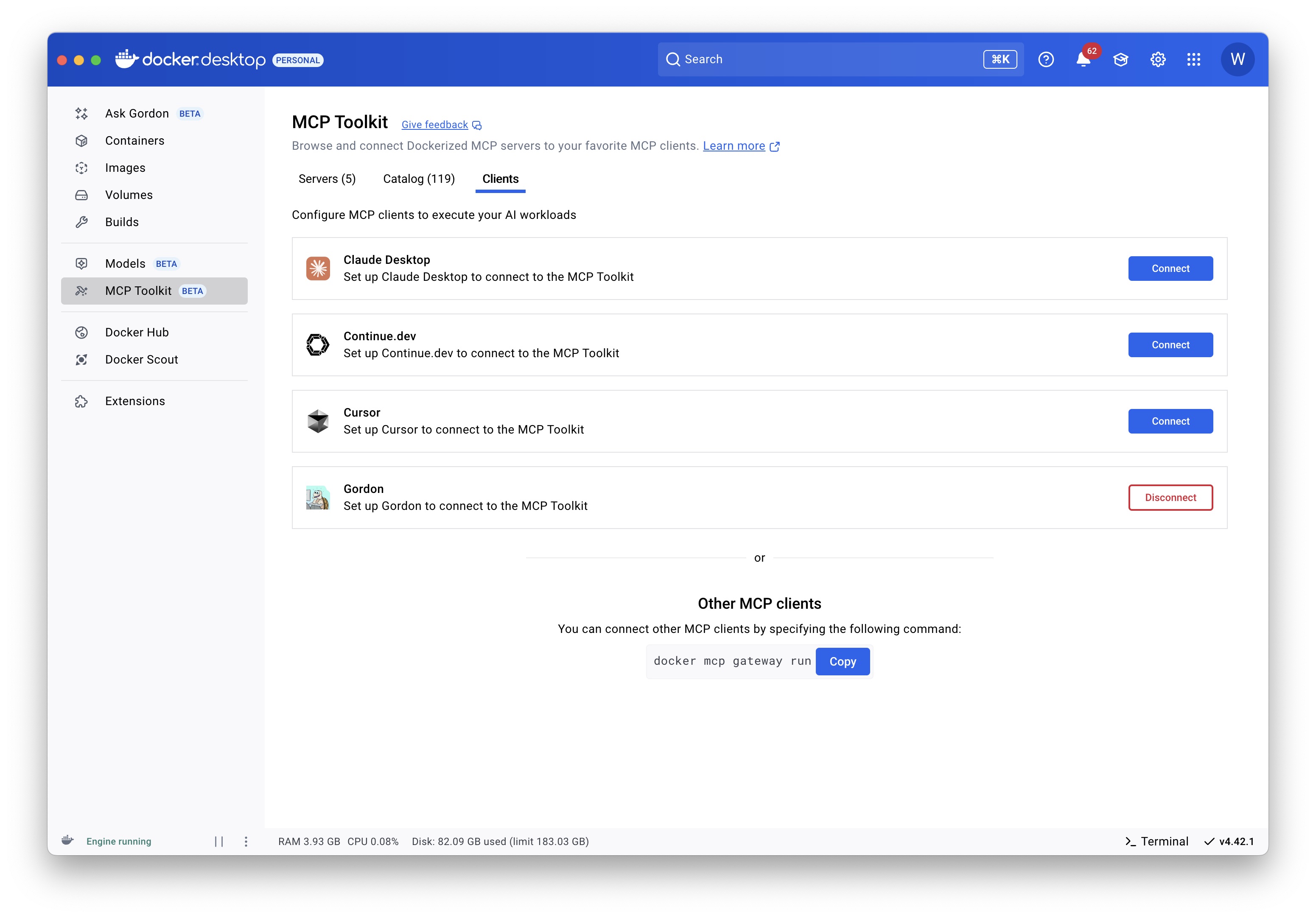This screenshot has width=1316, height=918.
Task: Click the Claude Desktop logo icon
Action: click(x=317, y=268)
